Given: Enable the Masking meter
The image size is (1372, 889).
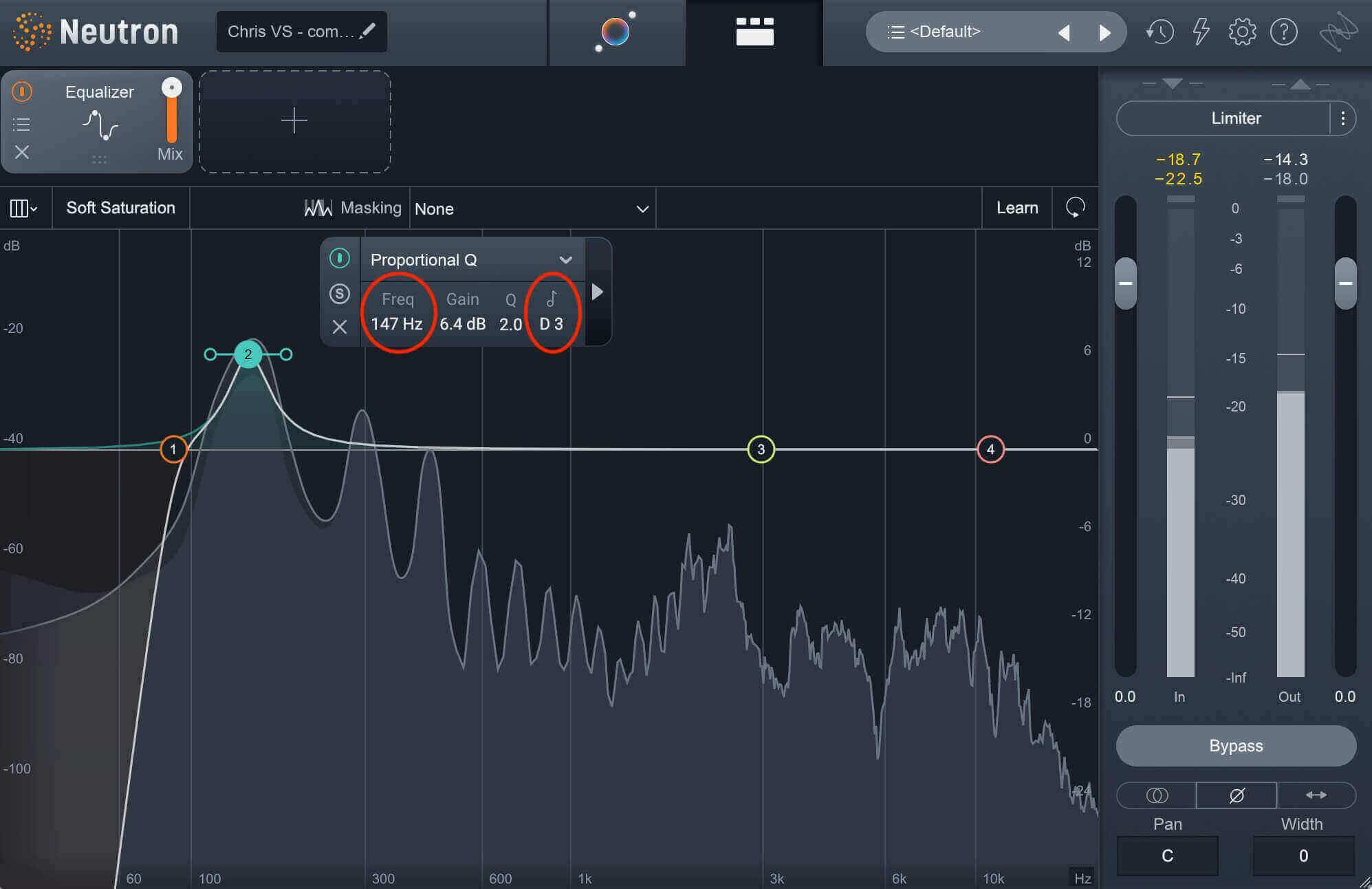Looking at the screenshot, I should coord(352,208).
